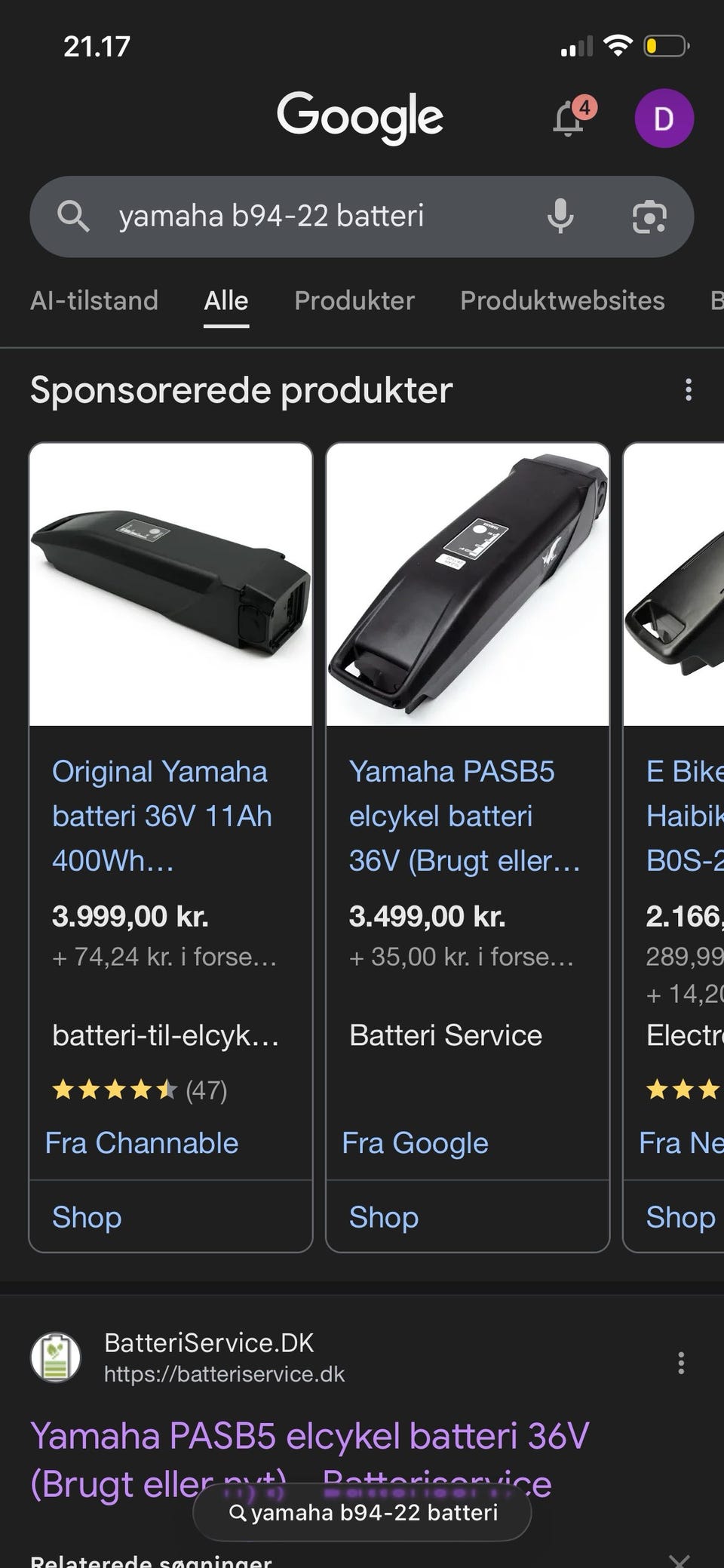Open sponsored products three-dot menu

tap(688, 390)
